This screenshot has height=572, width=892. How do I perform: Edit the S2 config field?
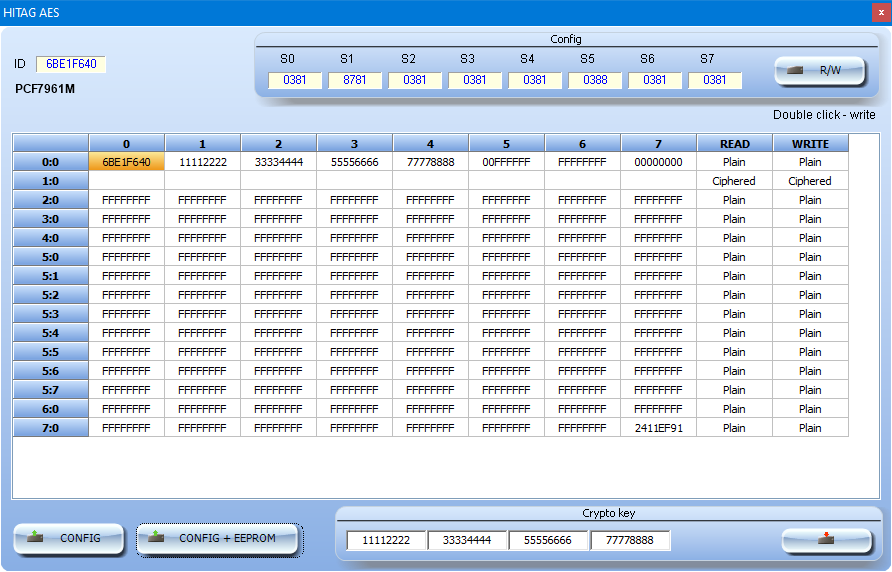point(415,80)
